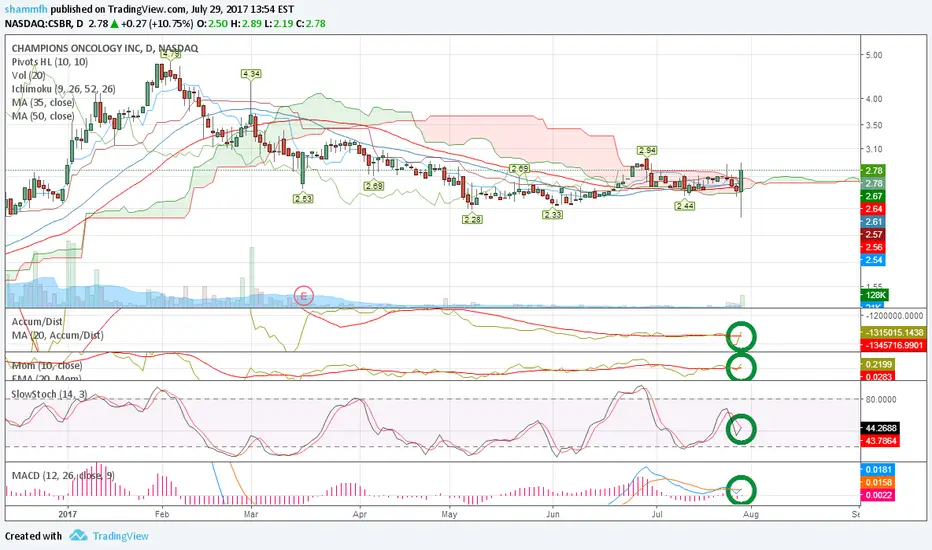Click the 3.10 price axis label

click(874, 149)
